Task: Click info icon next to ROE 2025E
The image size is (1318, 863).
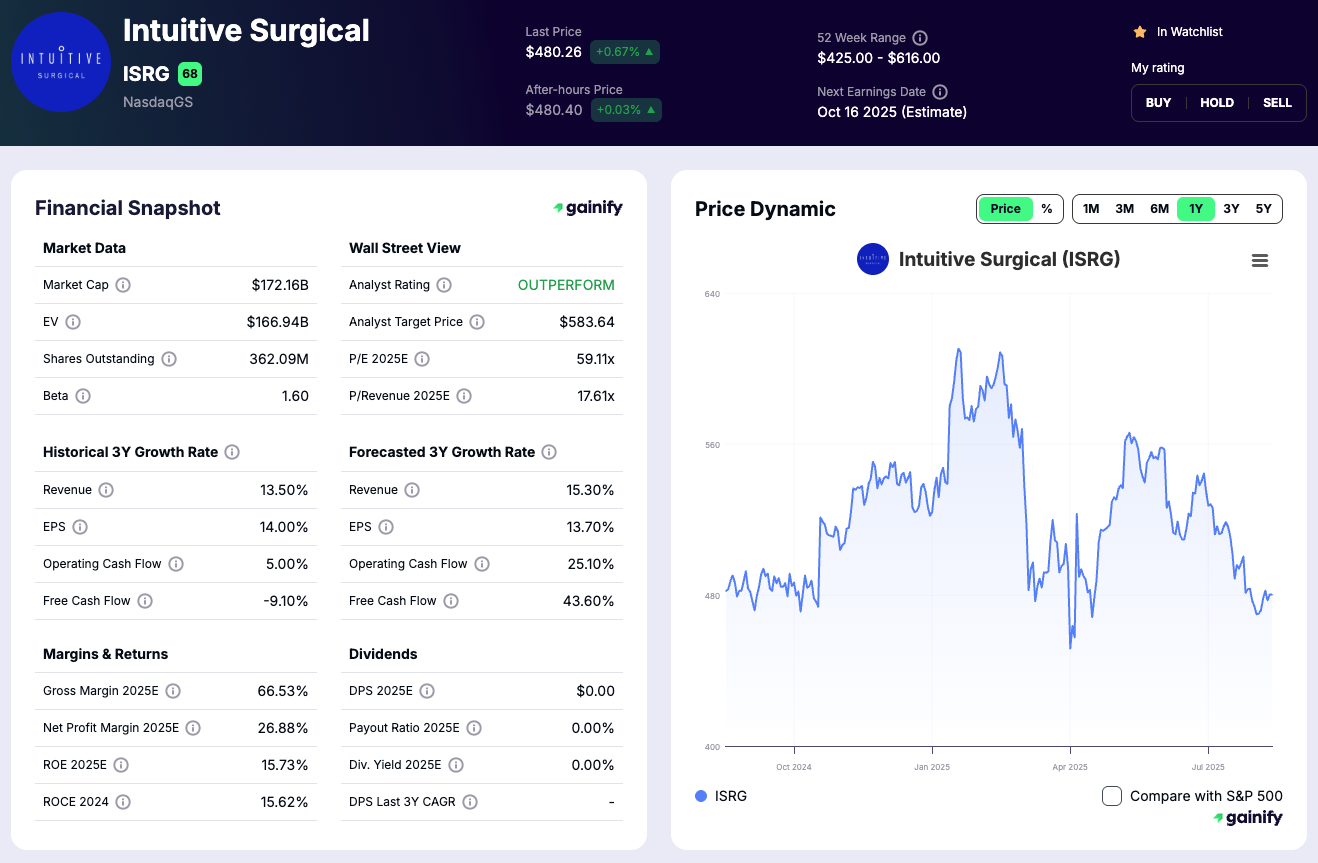Action: coord(121,765)
